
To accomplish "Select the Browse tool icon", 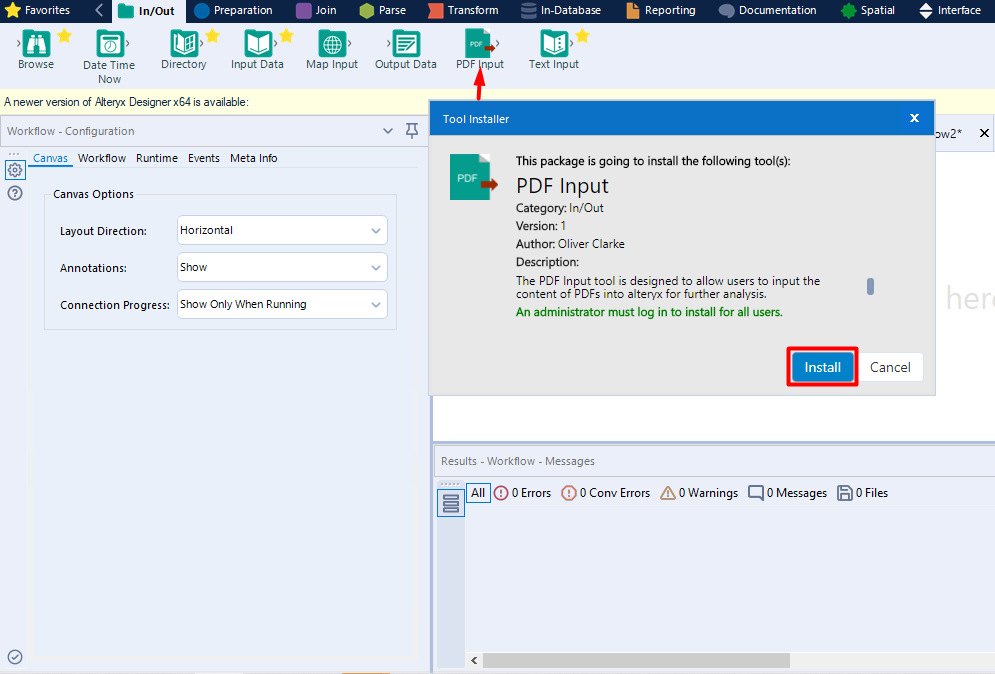I will [x=36, y=44].
